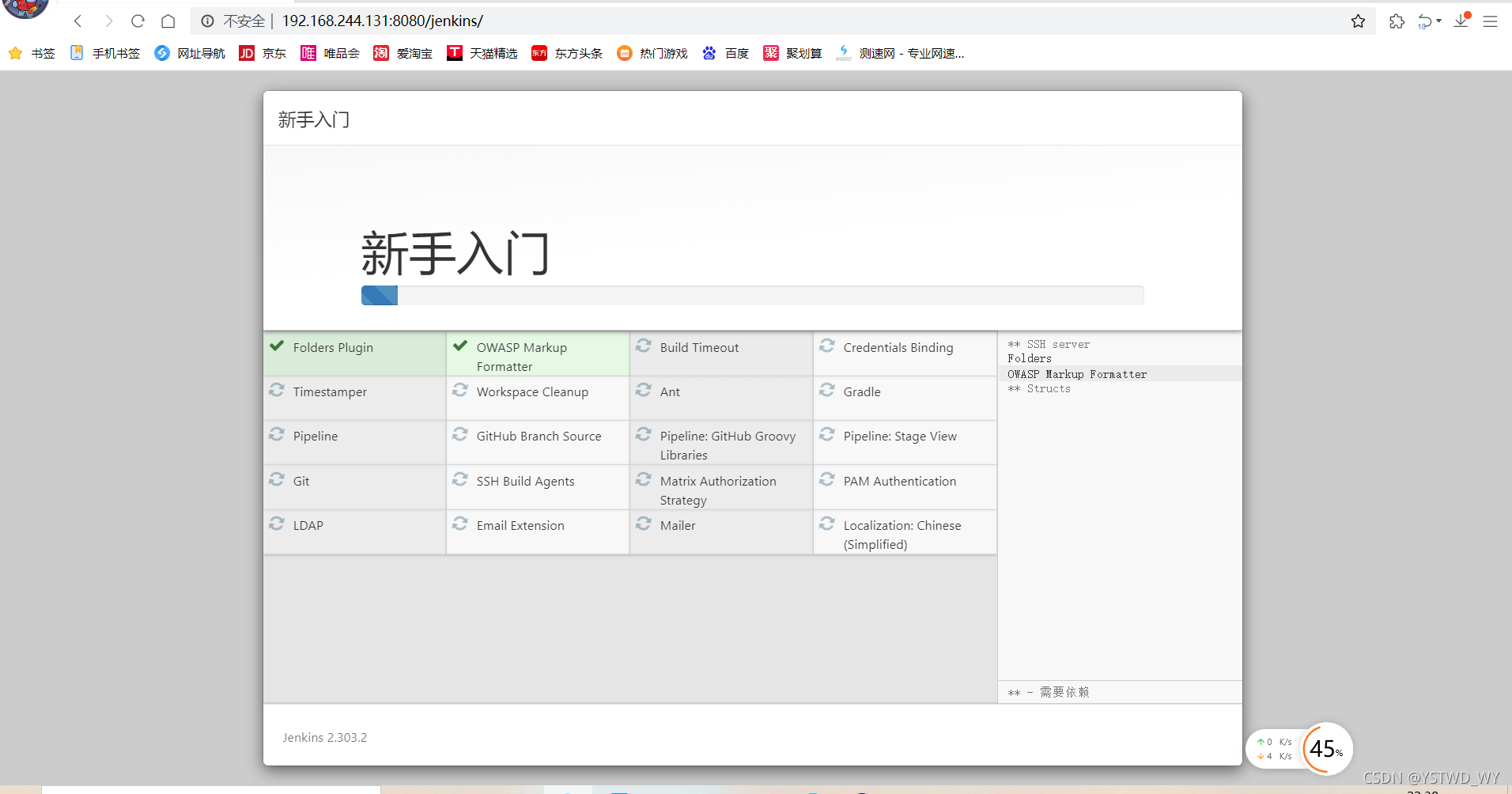
Task: Click the '** Structs' log line
Action: tap(1039, 389)
